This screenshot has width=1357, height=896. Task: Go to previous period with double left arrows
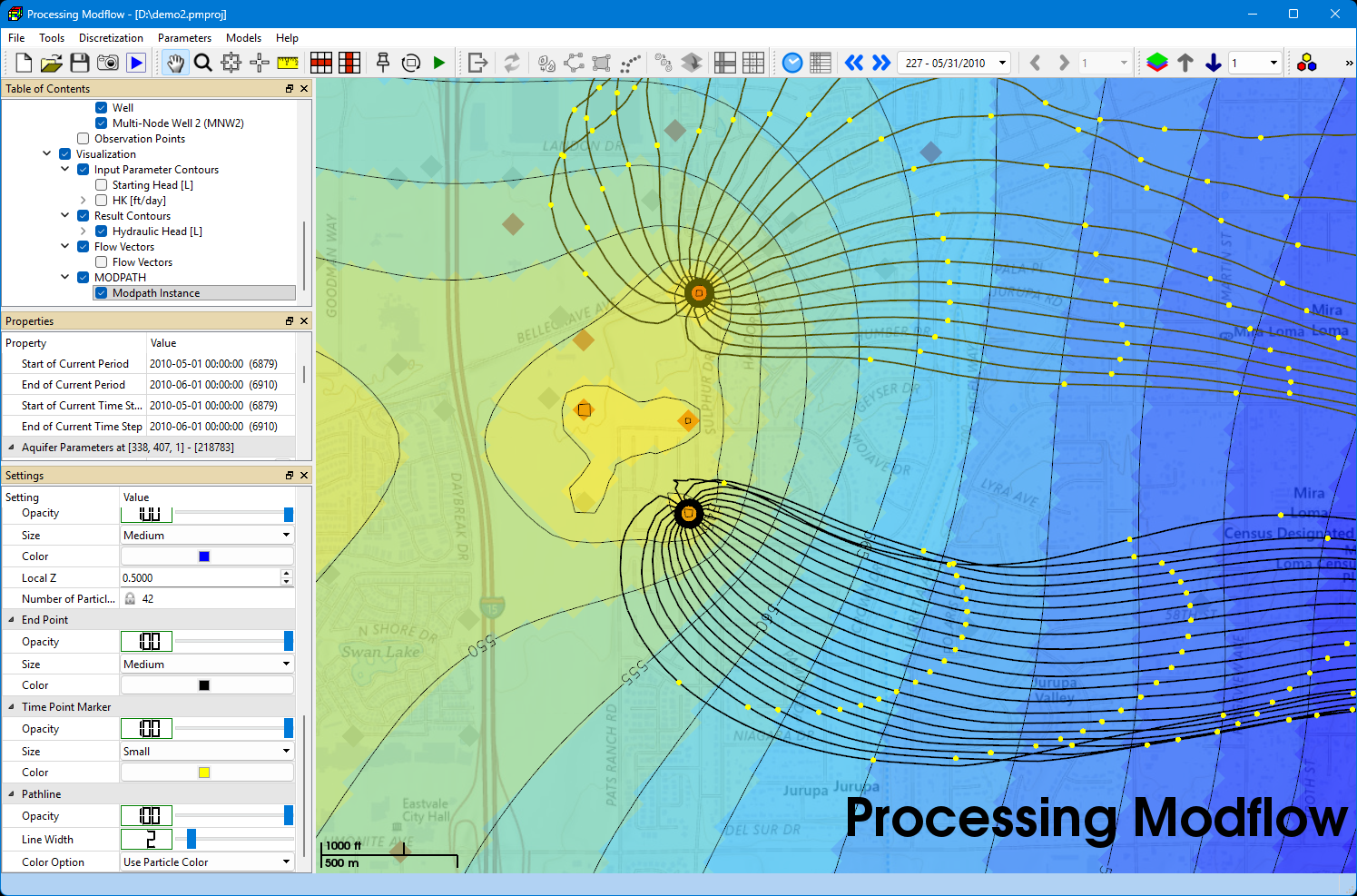pyautogui.click(x=854, y=63)
